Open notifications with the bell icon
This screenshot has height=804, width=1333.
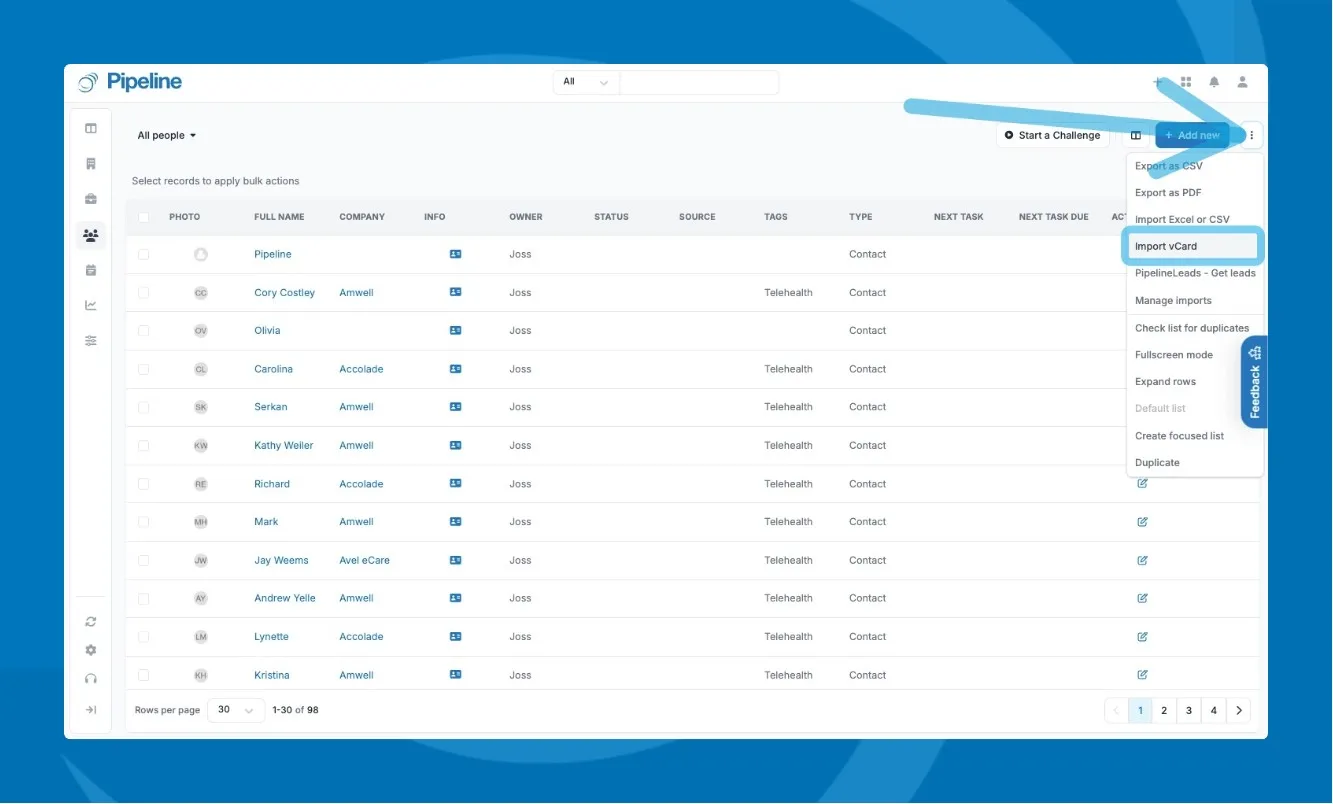point(1214,82)
